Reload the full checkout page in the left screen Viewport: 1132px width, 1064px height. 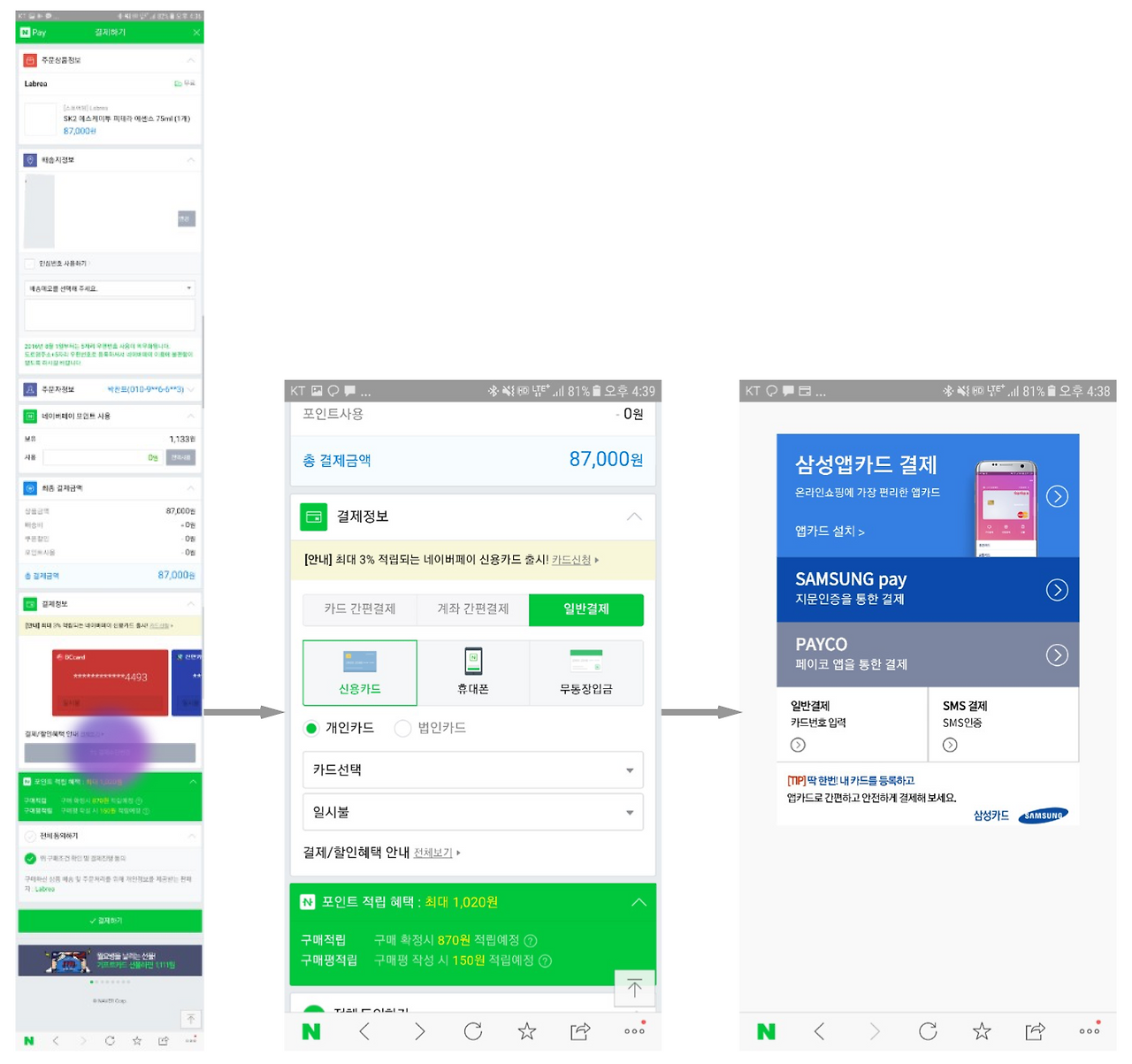tap(110, 1041)
